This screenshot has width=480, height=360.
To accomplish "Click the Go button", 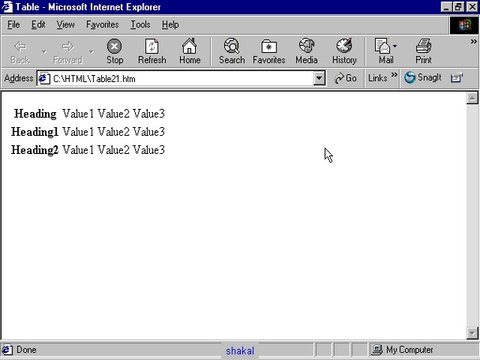I will click(x=346, y=78).
